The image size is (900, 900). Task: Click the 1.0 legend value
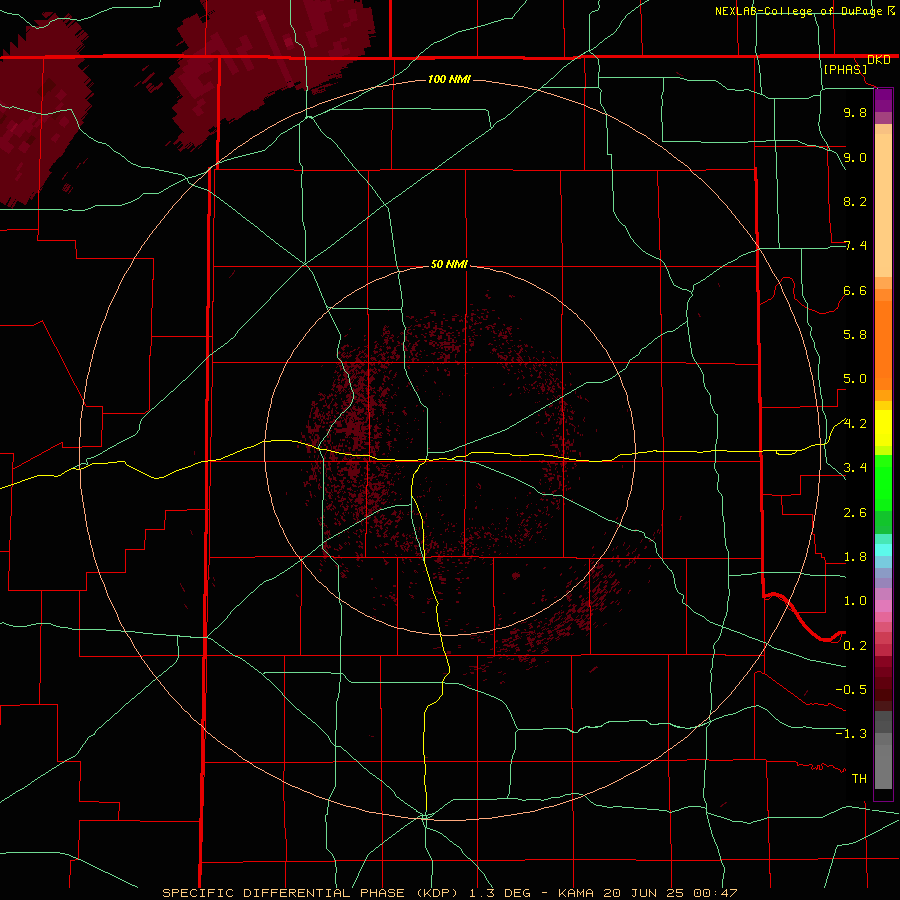855,601
